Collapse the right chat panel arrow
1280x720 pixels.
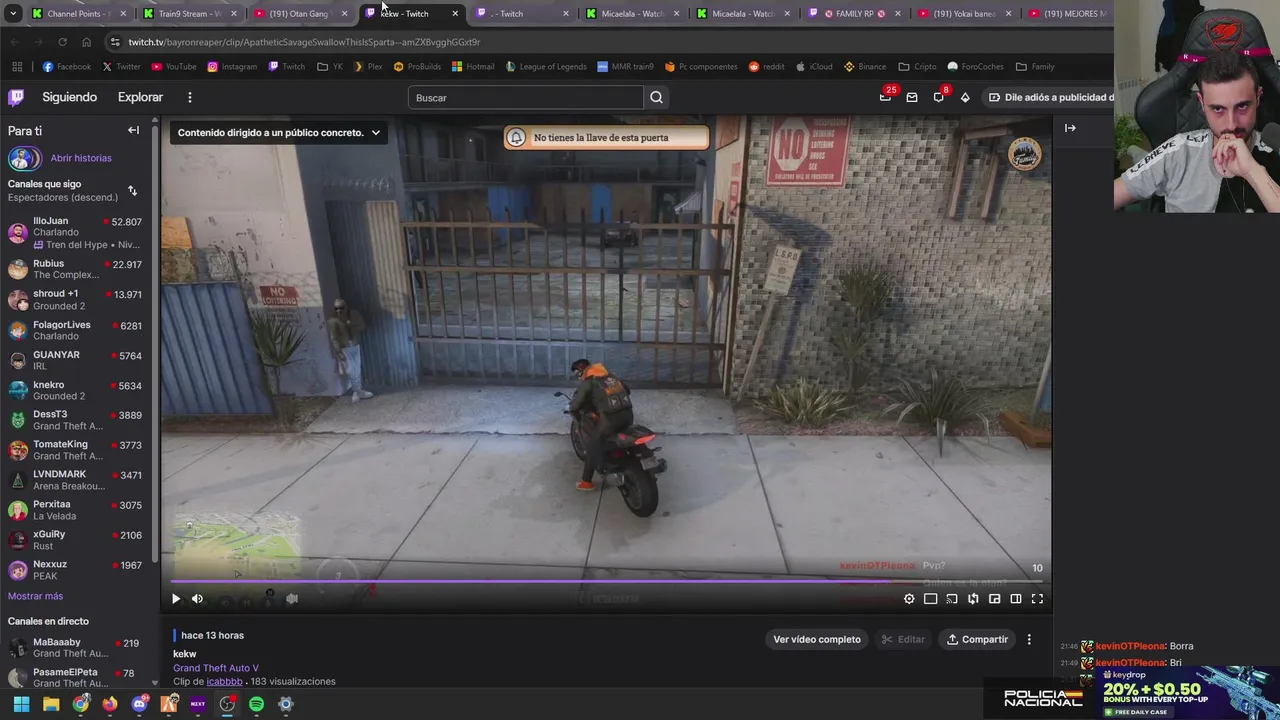tap(1070, 128)
